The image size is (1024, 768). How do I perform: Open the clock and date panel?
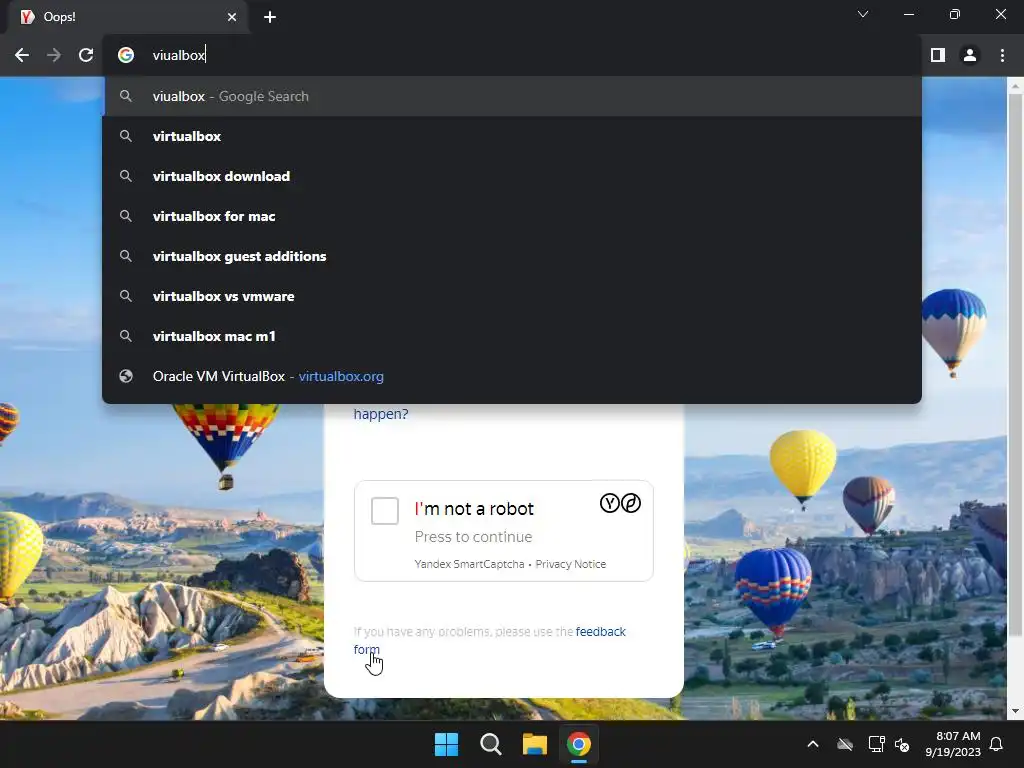pos(953,744)
